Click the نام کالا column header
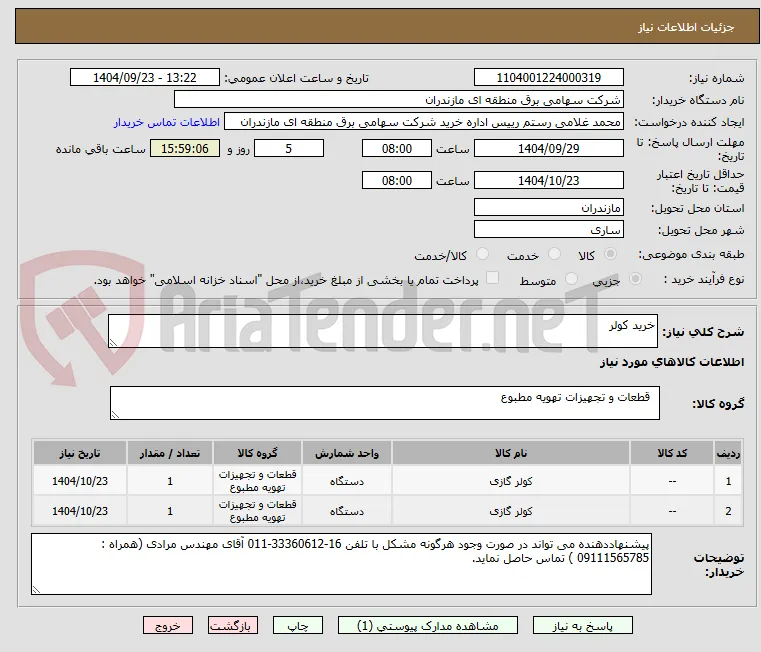This screenshot has height=652, width=761. pos(511,452)
